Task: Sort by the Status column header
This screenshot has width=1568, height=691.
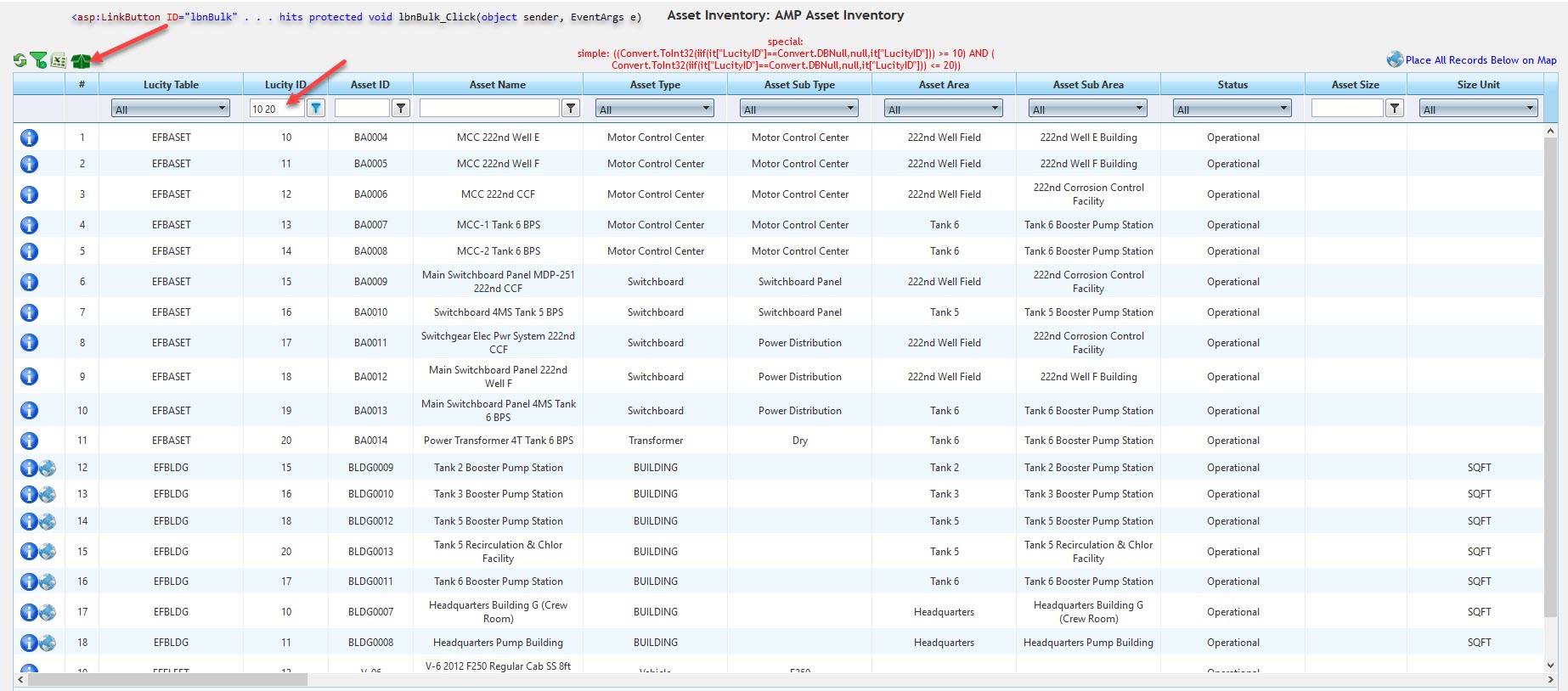Action: (x=1232, y=85)
